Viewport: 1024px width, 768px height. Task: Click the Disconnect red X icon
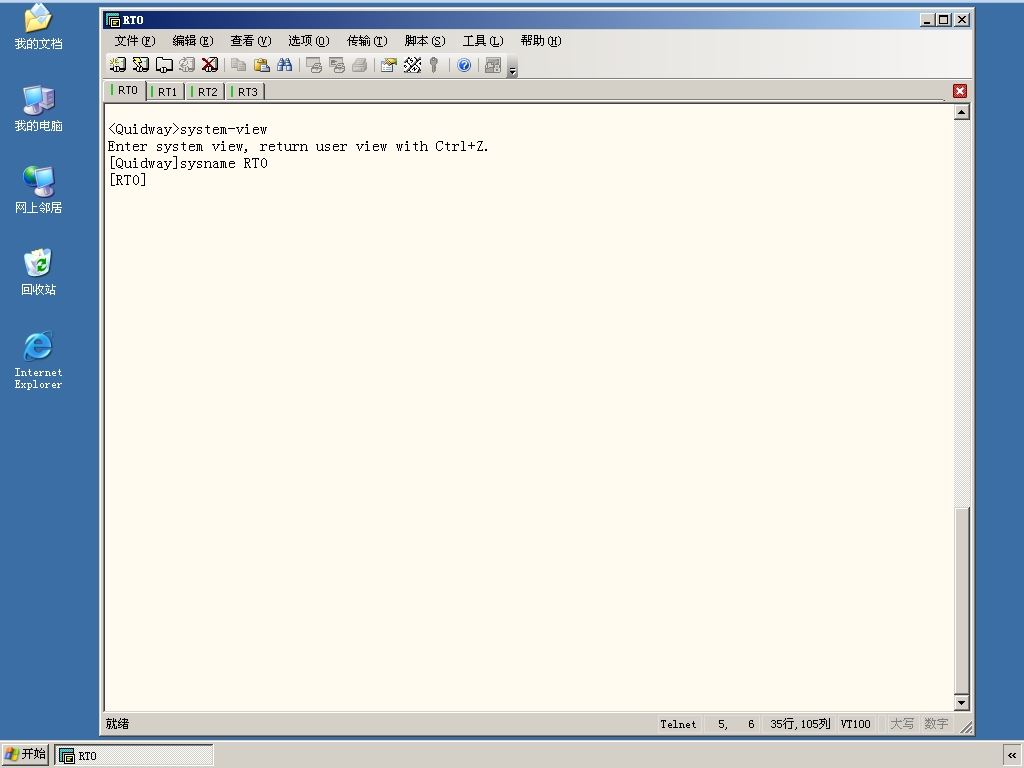coord(210,65)
